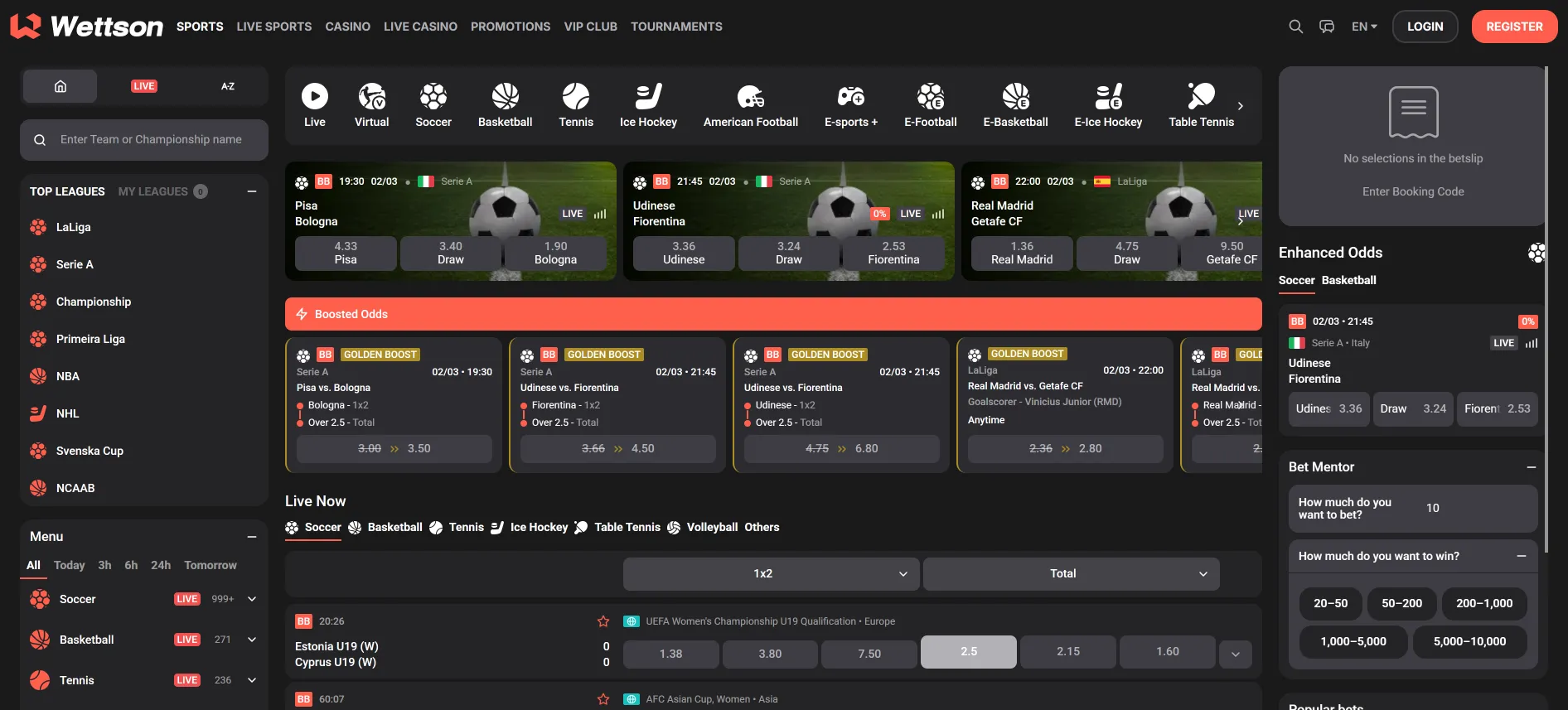Filter menu by Tomorrow
The height and width of the screenshot is (710, 1568).
pos(211,565)
